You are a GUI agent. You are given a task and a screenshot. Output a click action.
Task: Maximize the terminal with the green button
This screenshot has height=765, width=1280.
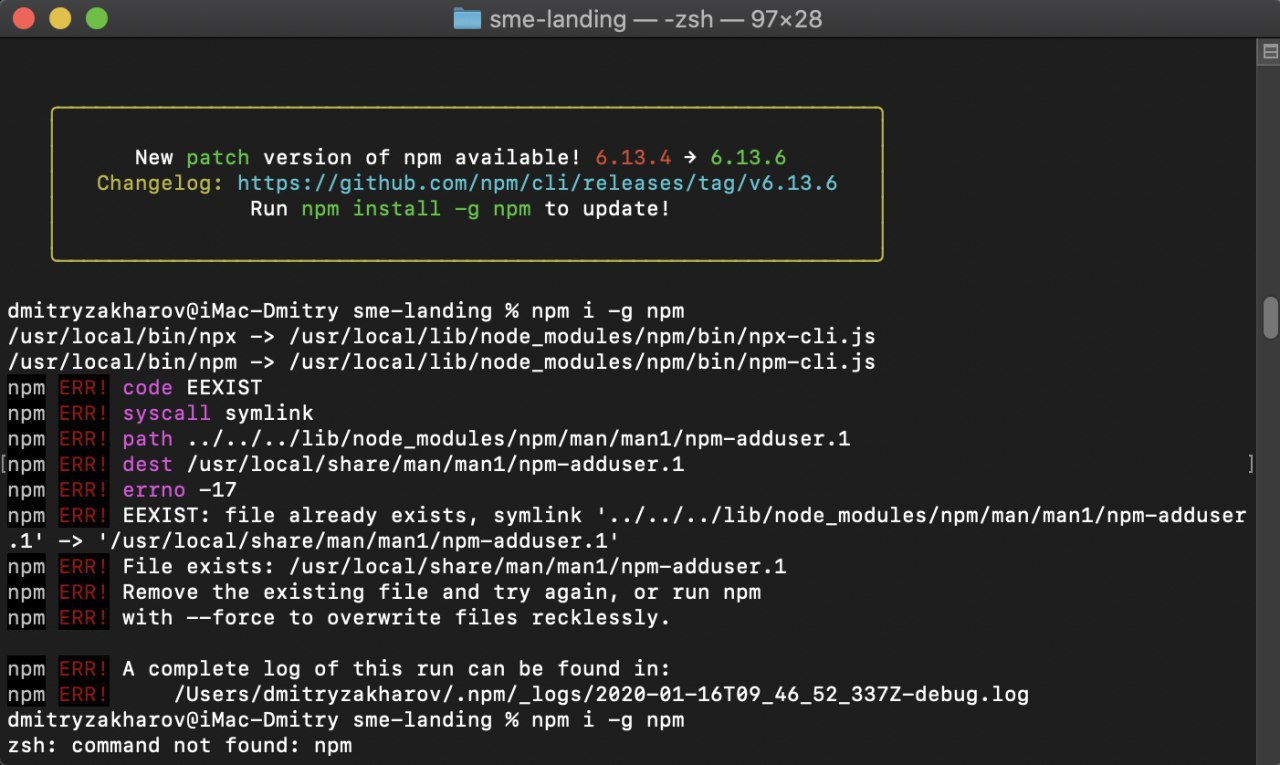coord(96,18)
